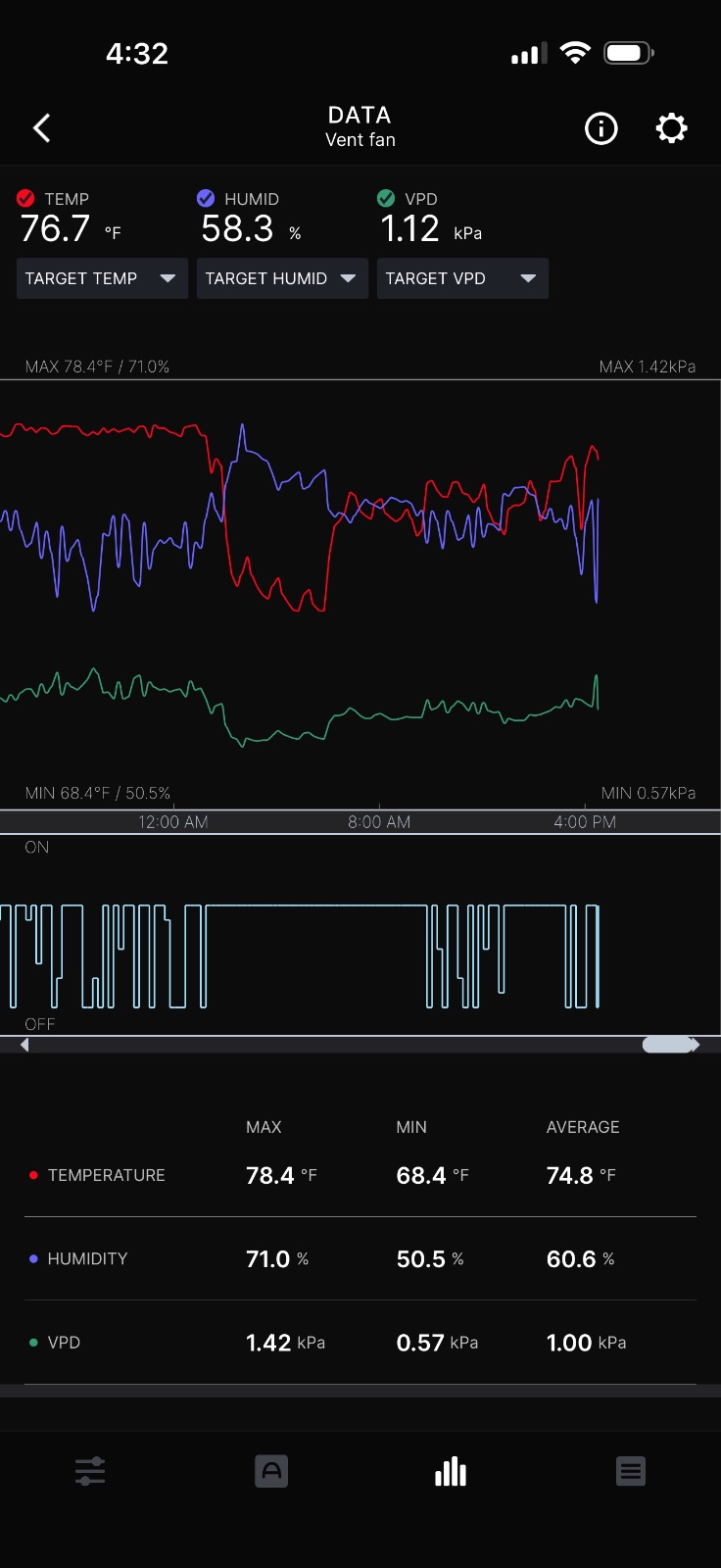Image resolution: width=721 pixels, height=1568 pixels.
Task: Switch to the automation 'A' tab
Action: tap(271, 1471)
